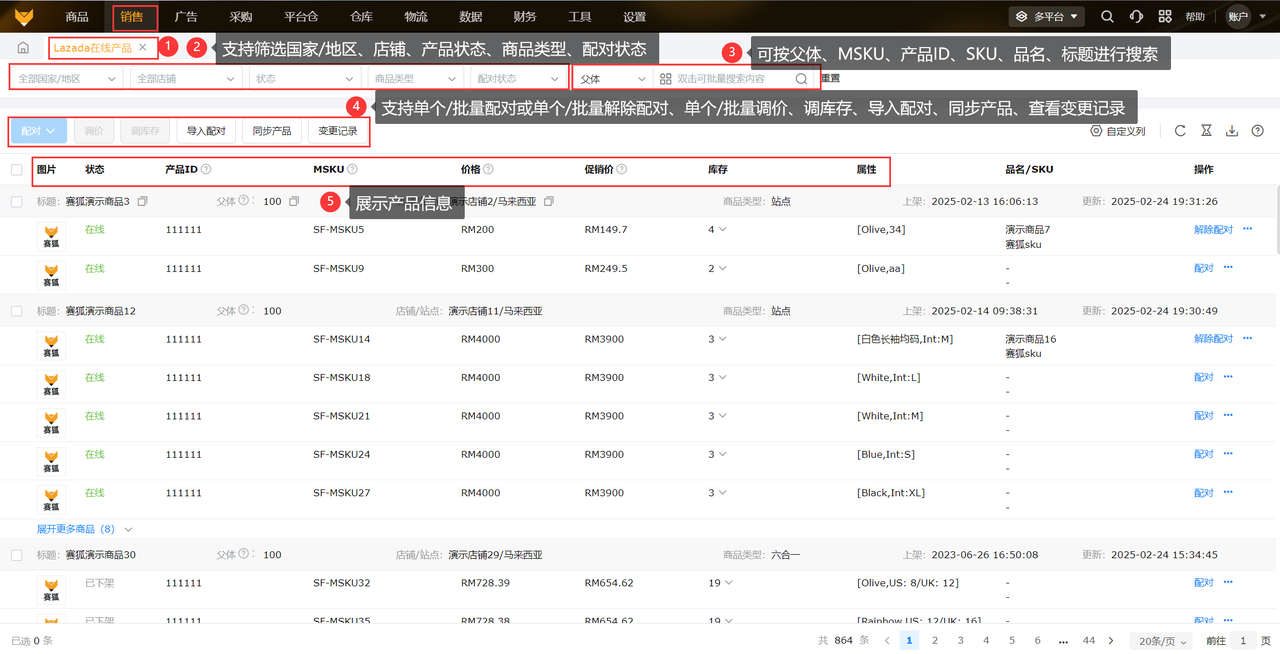The image size is (1280, 654).
Task: Open the 商品 menu
Action: [77, 17]
